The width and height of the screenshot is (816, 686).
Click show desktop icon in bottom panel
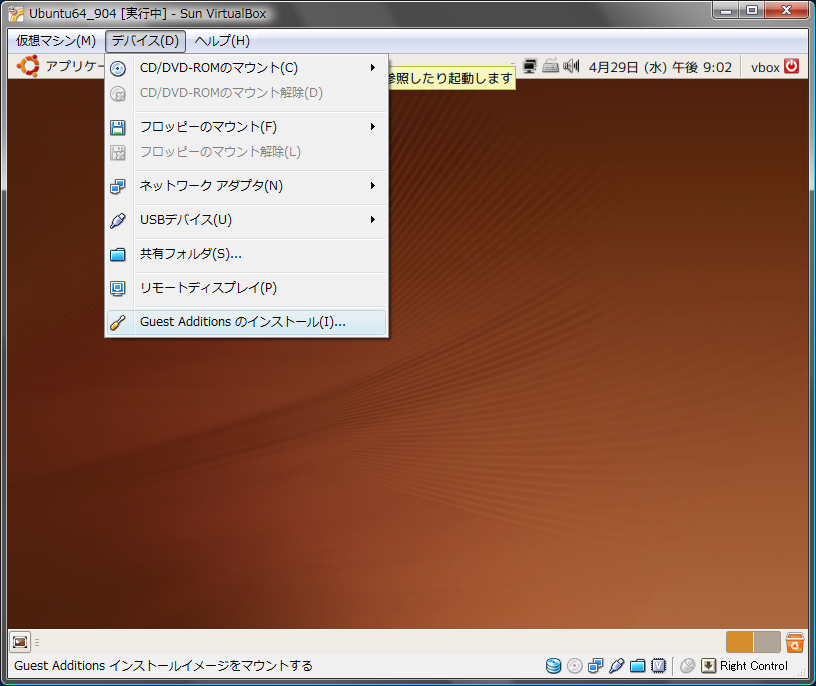[20, 642]
